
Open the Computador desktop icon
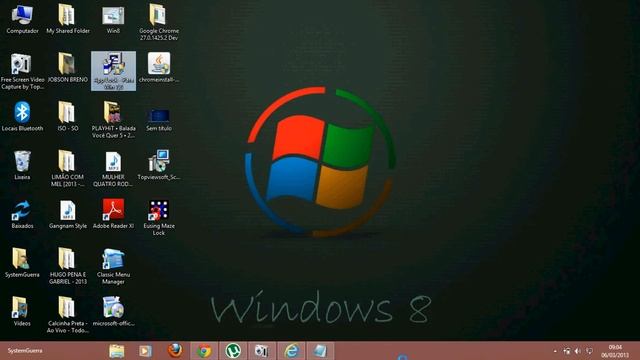tap(22, 19)
